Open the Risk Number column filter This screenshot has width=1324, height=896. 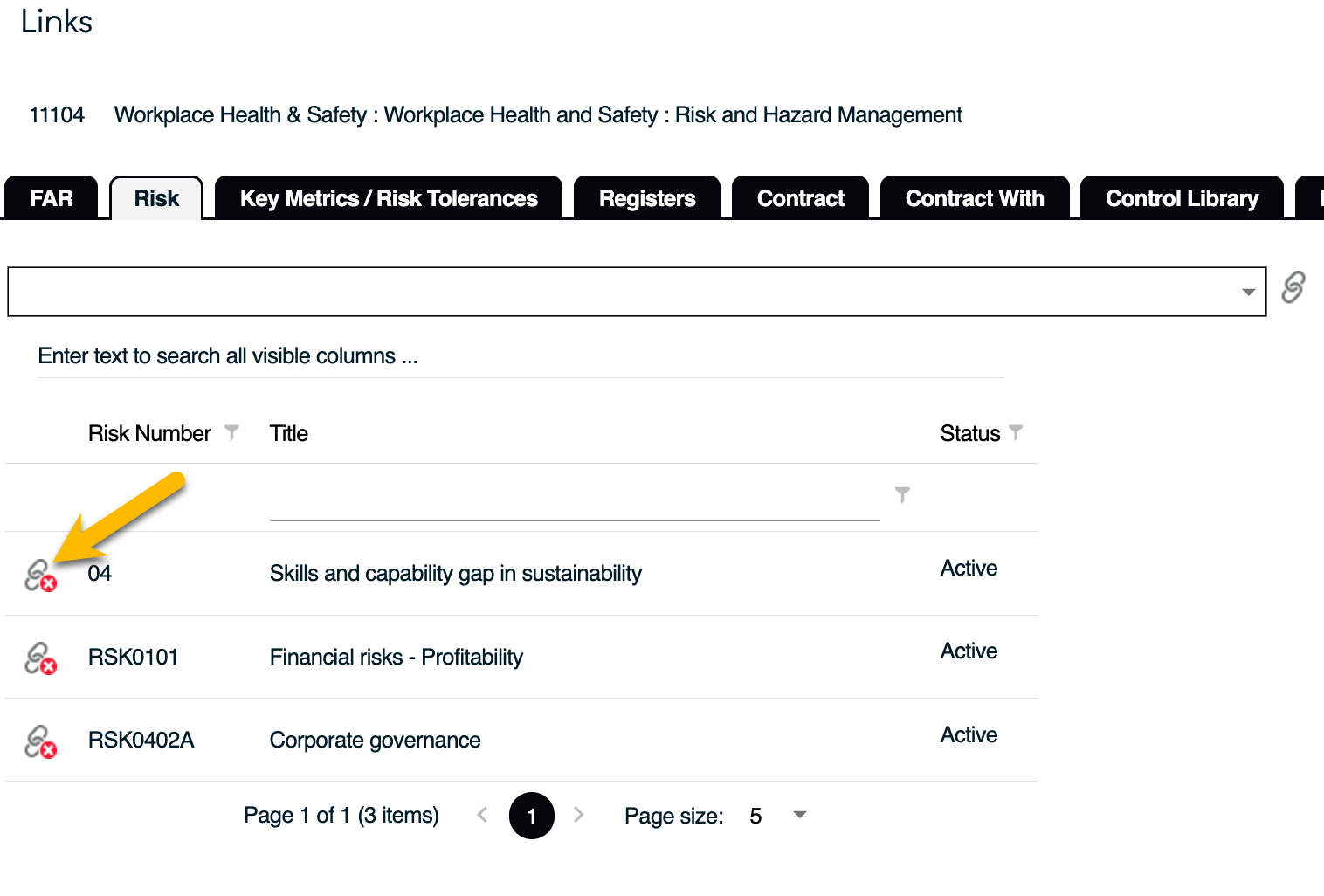[x=231, y=432]
